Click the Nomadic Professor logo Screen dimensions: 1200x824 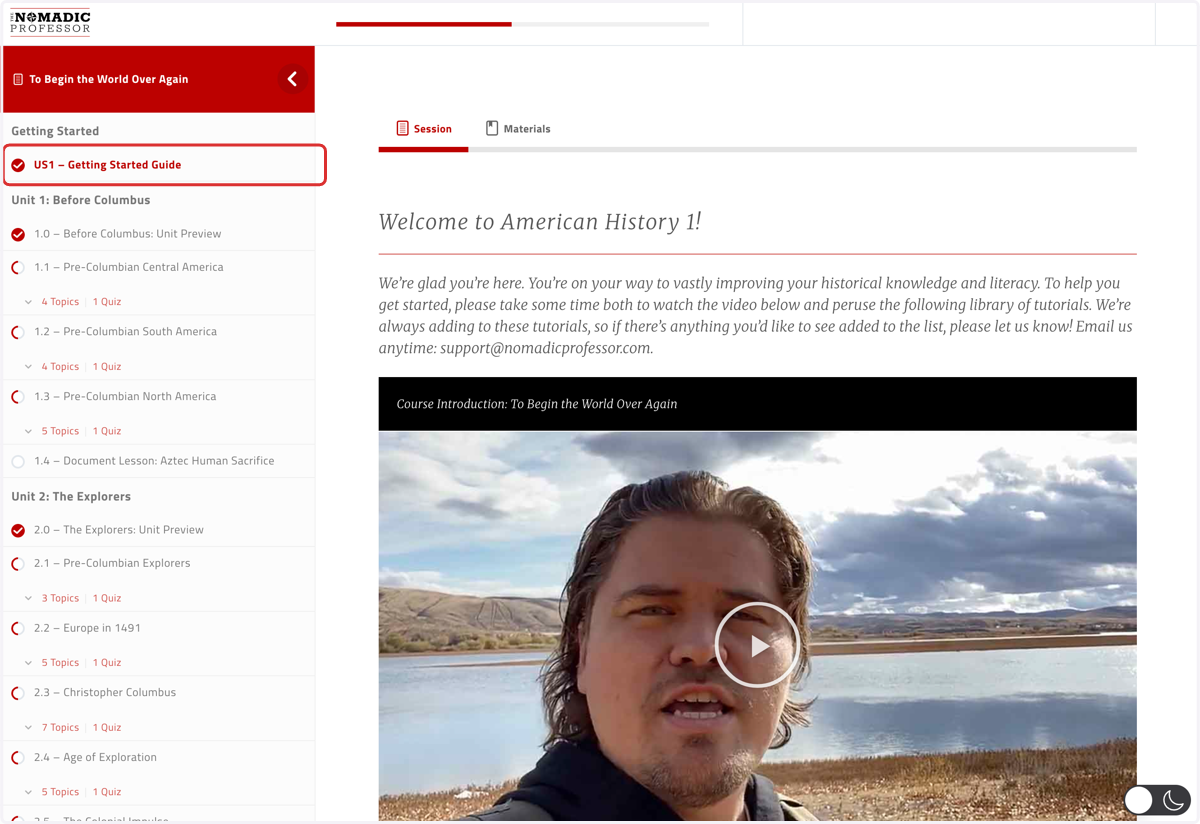click(x=51, y=22)
